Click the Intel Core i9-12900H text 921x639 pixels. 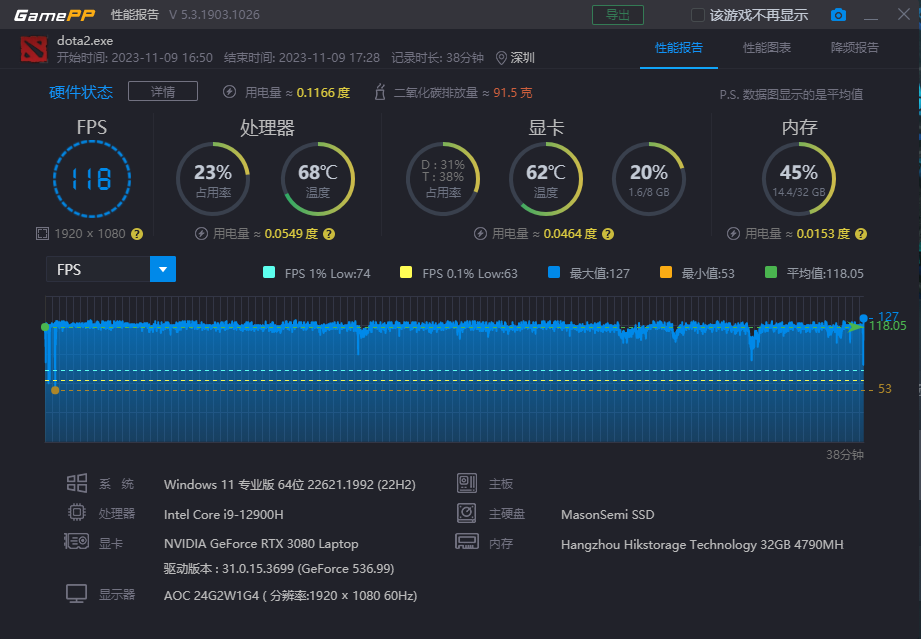coord(223,514)
